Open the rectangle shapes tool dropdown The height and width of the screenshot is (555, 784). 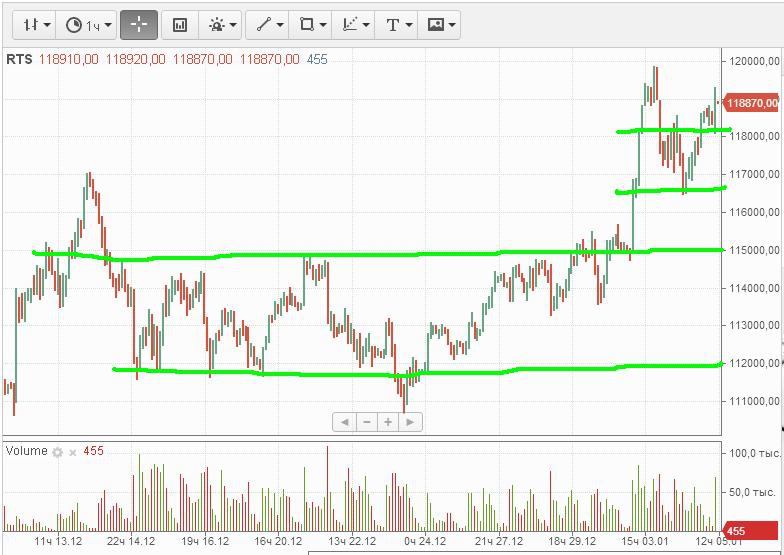312,25
